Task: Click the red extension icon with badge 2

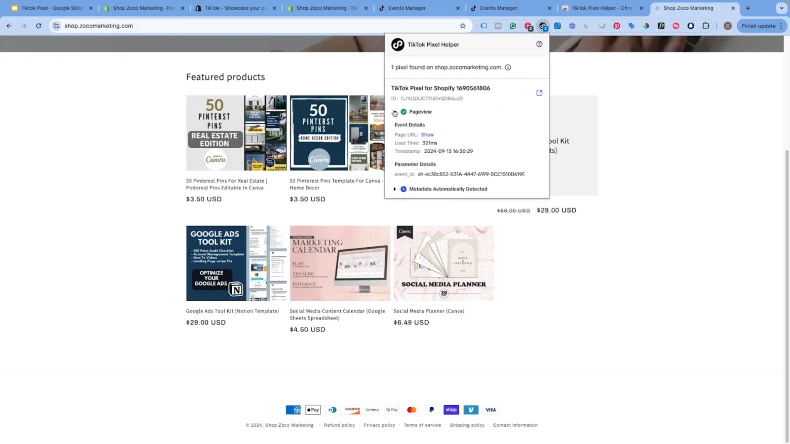Action: (x=528, y=26)
